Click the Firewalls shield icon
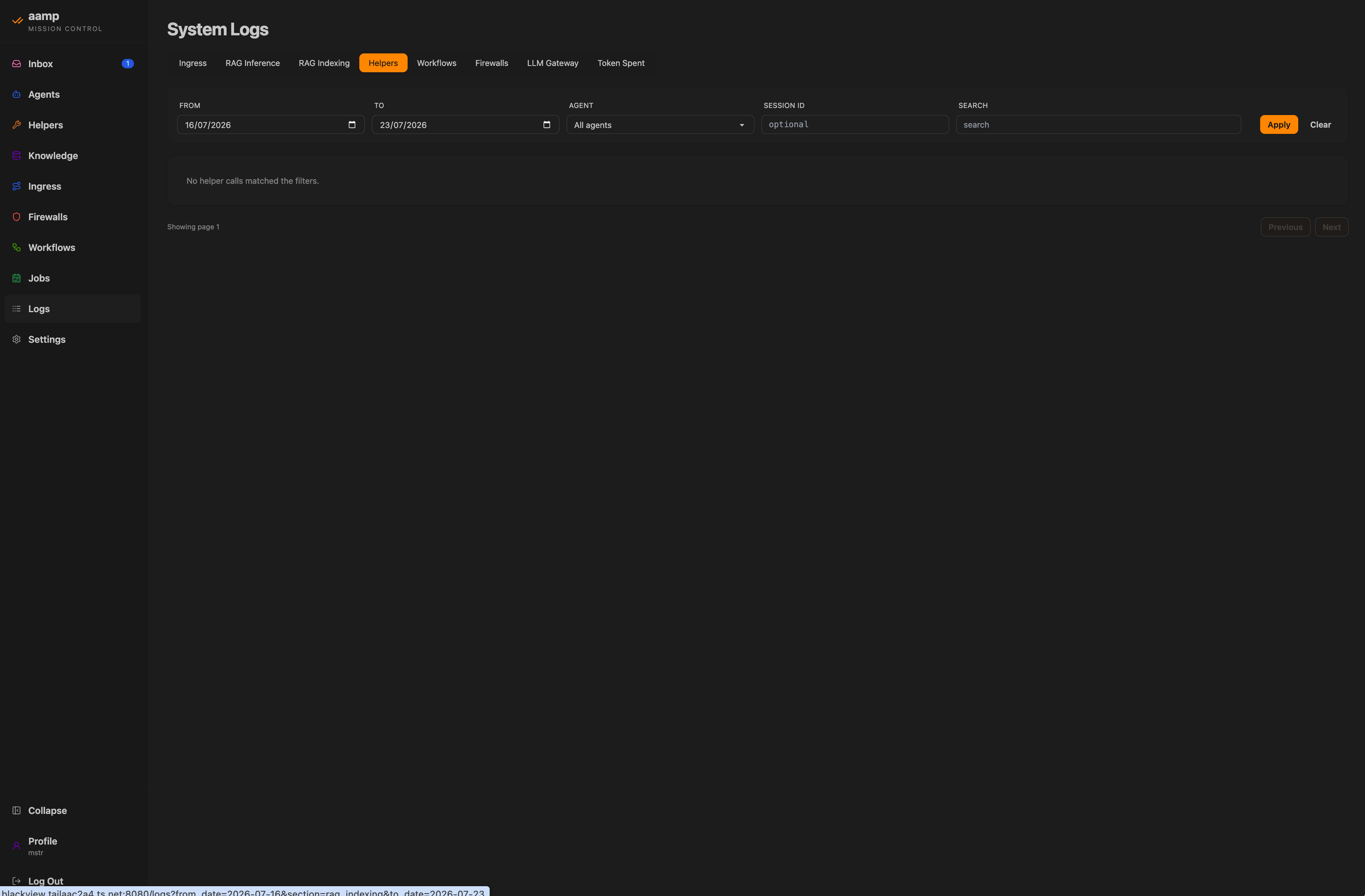 (x=16, y=217)
